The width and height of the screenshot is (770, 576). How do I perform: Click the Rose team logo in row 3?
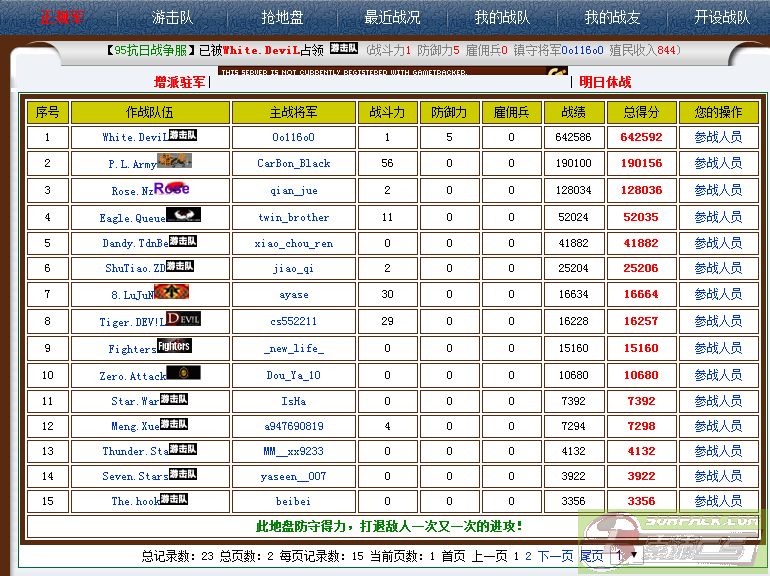(x=171, y=188)
